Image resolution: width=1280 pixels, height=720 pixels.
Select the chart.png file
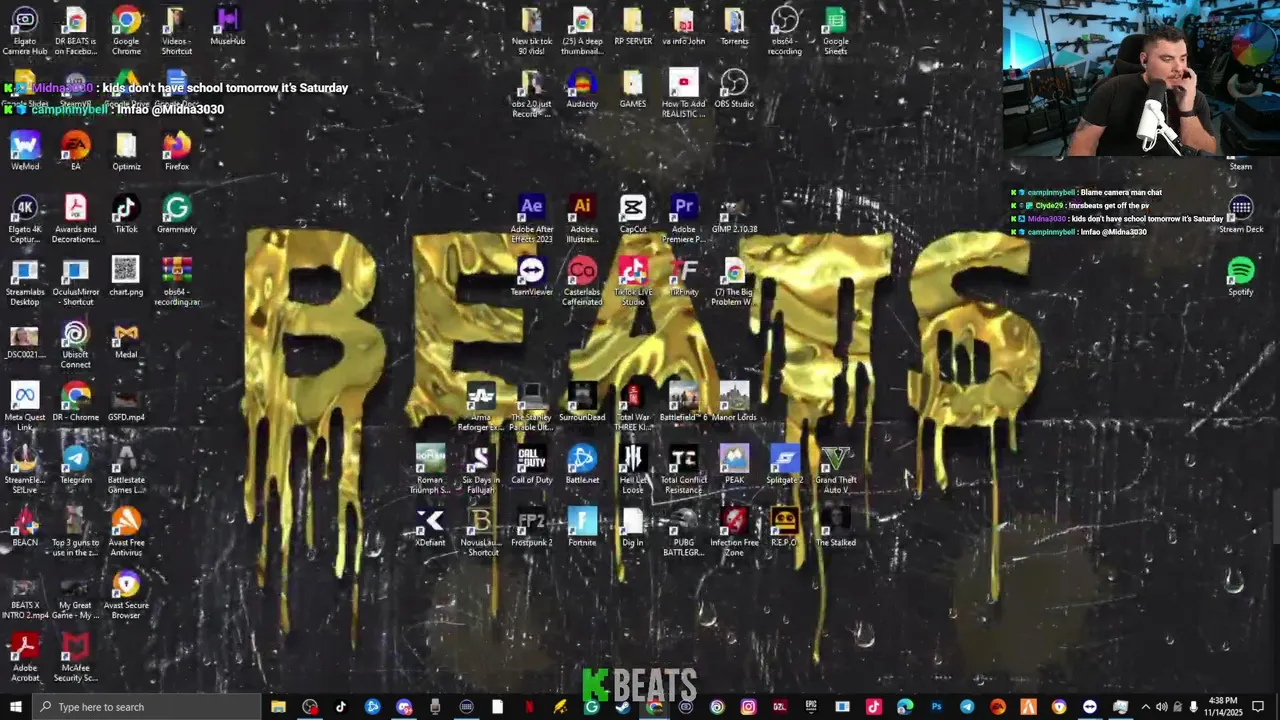[x=126, y=277]
